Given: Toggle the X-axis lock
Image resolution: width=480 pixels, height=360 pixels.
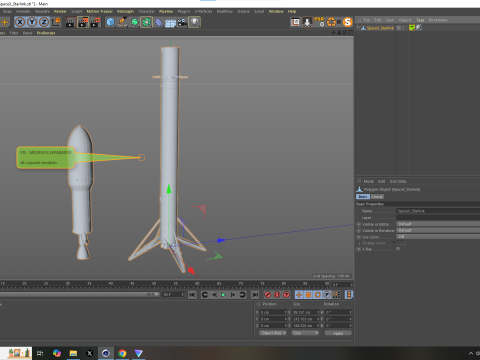Looking at the screenshot, I should tap(20, 22).
